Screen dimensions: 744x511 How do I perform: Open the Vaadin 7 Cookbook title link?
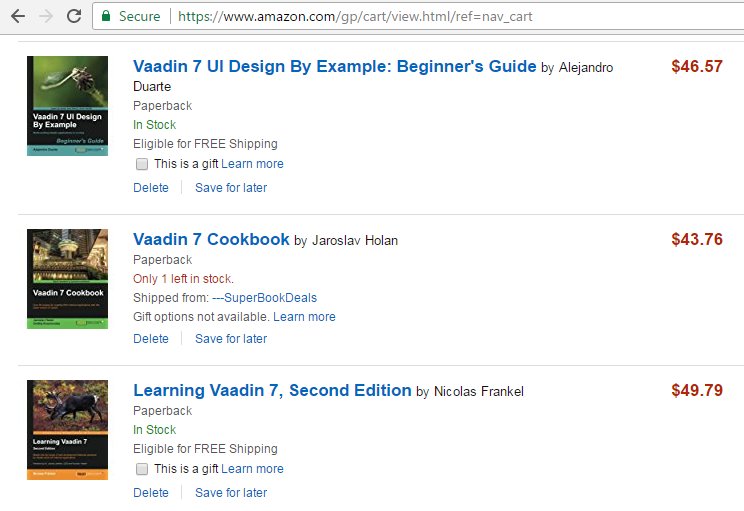click(211, 240)
